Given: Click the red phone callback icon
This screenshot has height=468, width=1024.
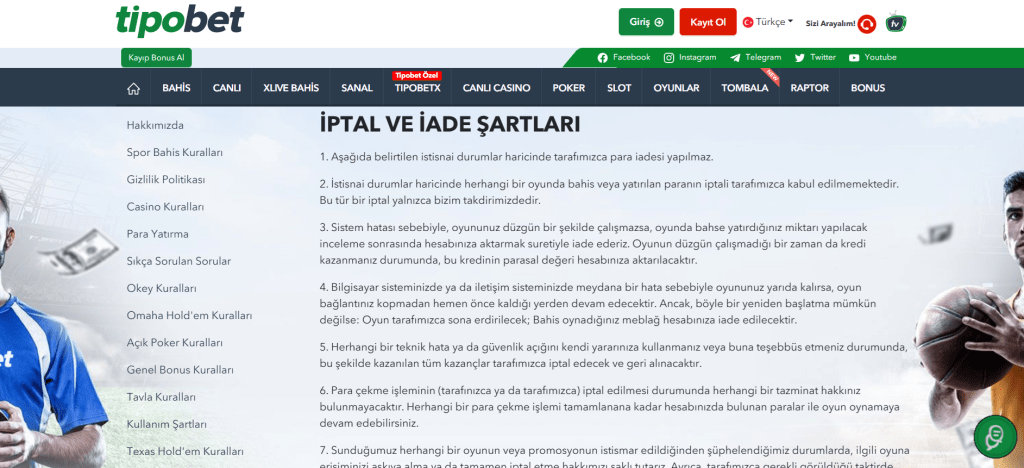Looking at the screenshot, I should tap(867, 23).
